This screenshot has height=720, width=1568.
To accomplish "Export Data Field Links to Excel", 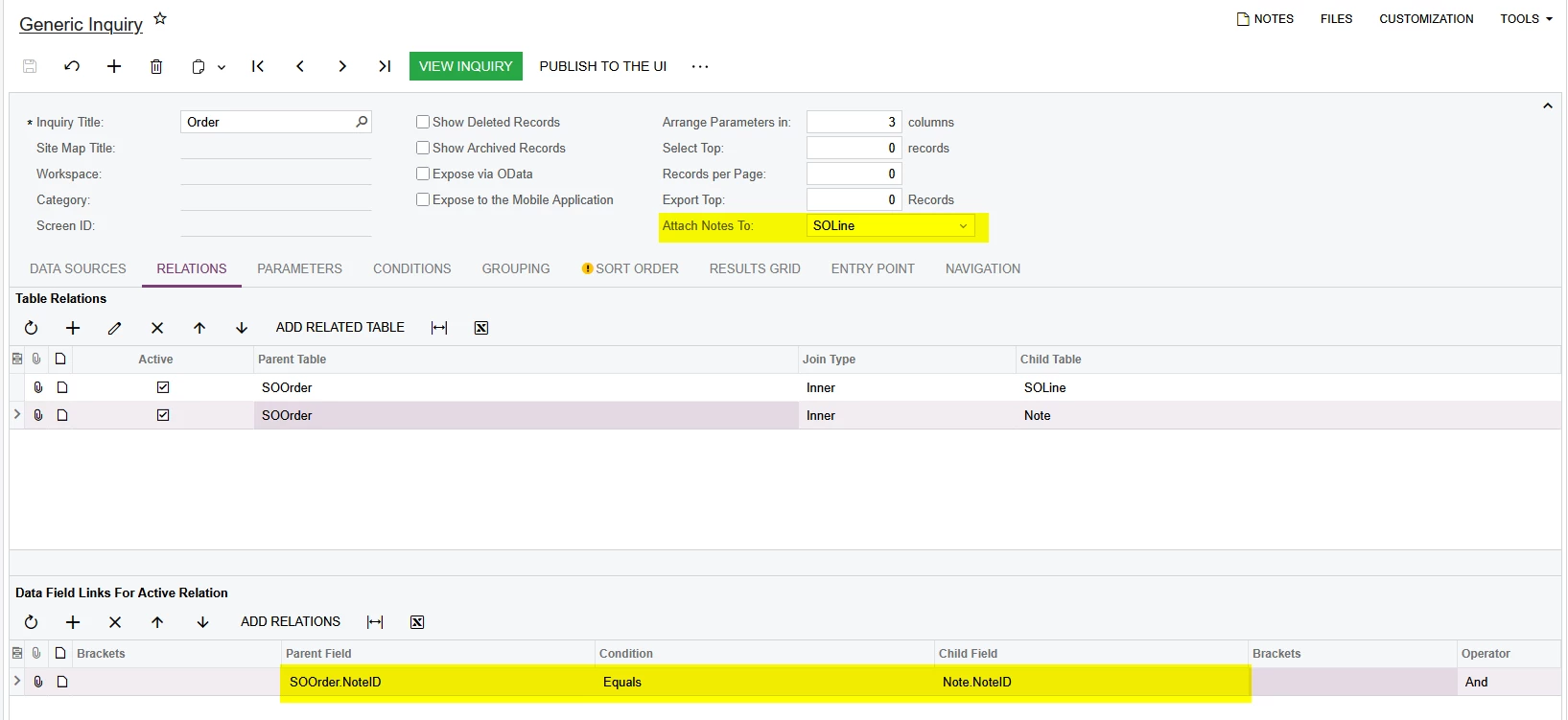I will 417,622.
